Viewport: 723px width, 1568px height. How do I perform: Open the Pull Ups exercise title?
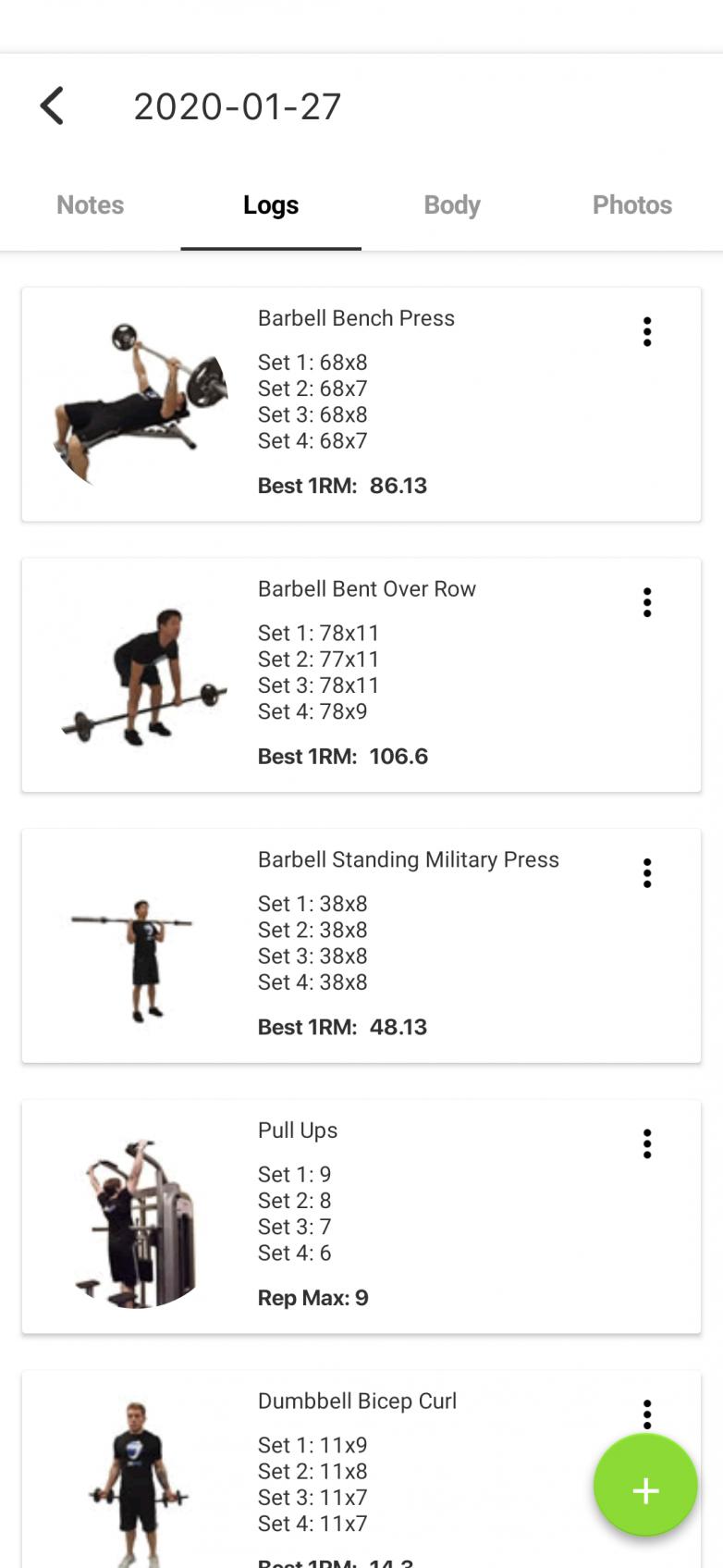298,1130
